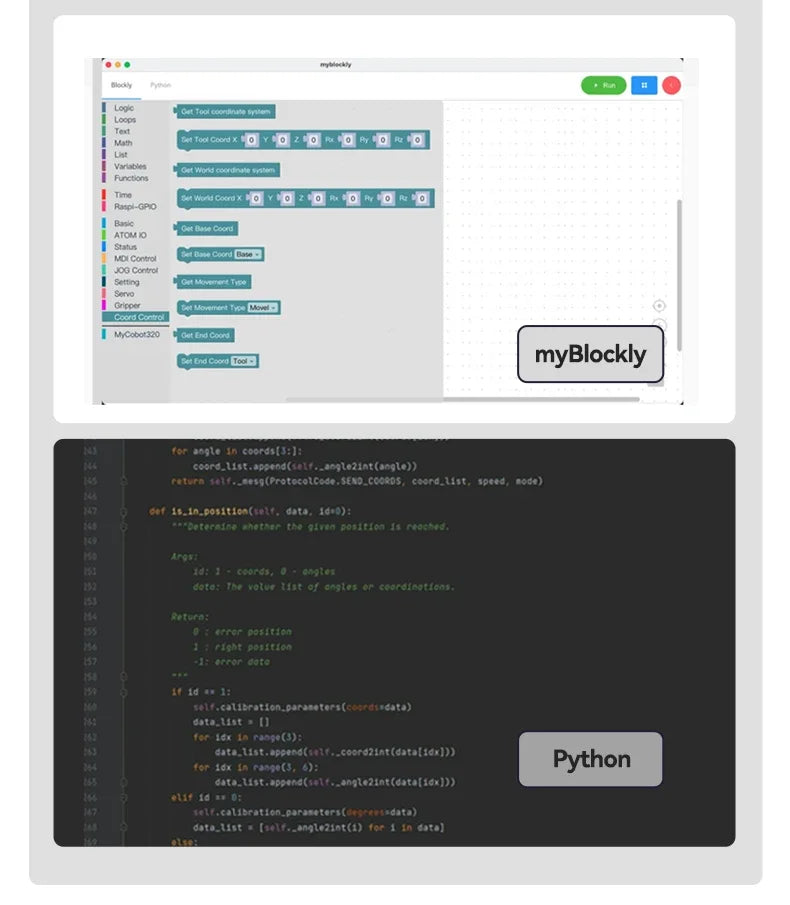Pick the Get Base Coord block
This screenshot has height=905, width=790.
pyautogui.click(x=206, y=229)
